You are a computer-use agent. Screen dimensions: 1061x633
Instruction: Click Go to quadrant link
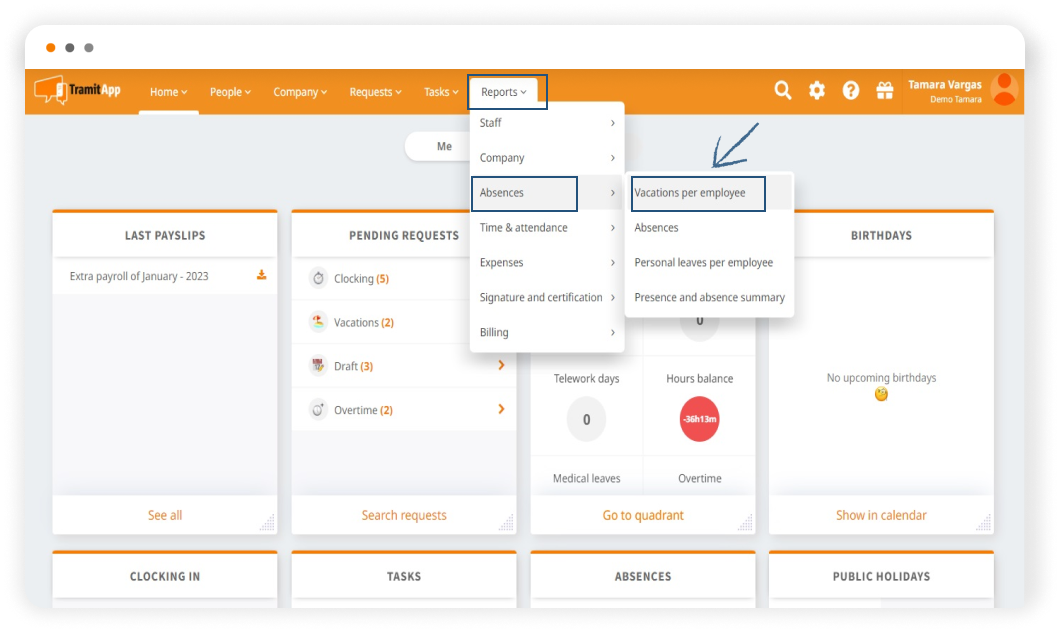click(x=643, y=515)
